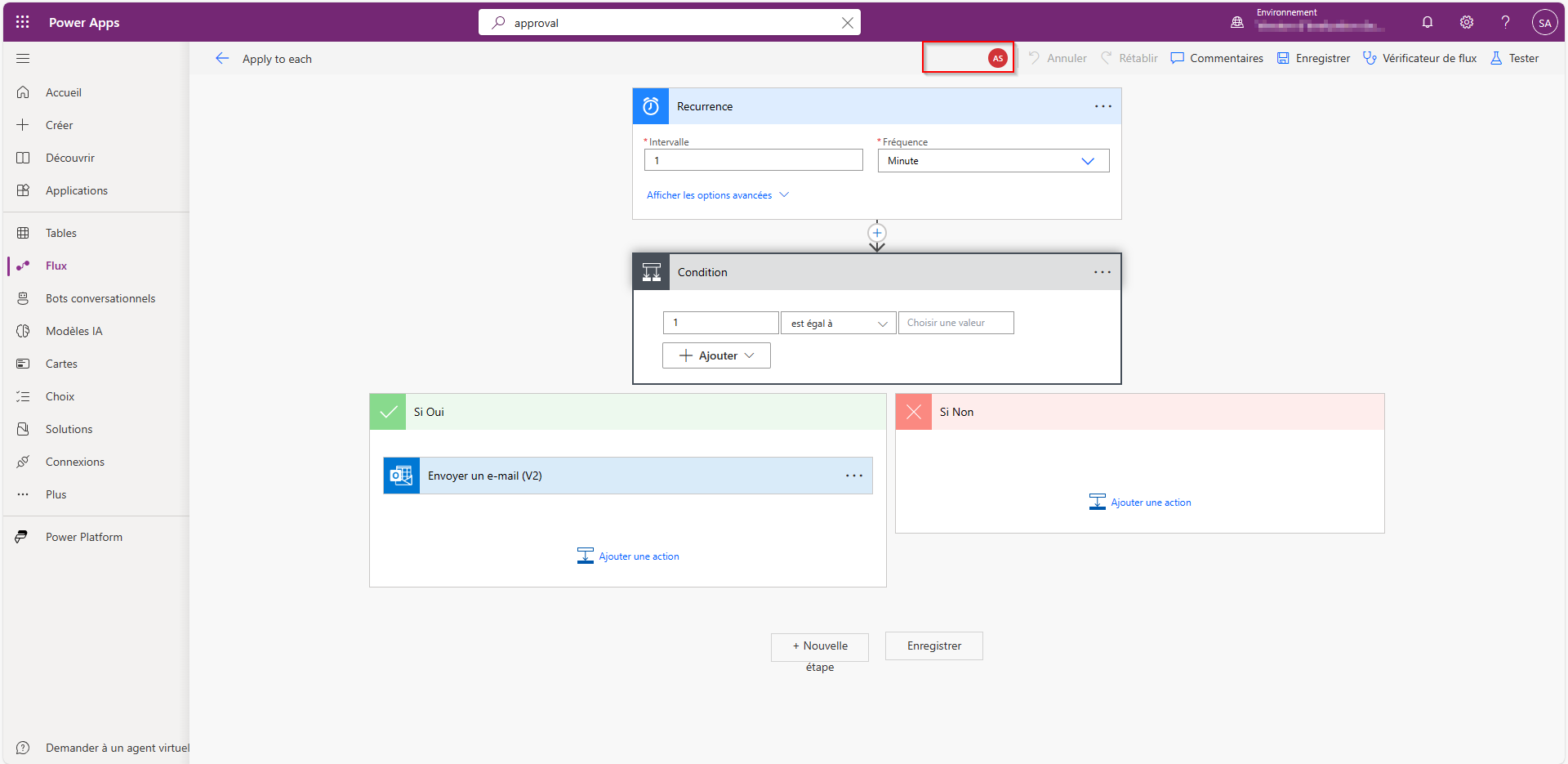Select Créer in the sidebar

point(96,125)
